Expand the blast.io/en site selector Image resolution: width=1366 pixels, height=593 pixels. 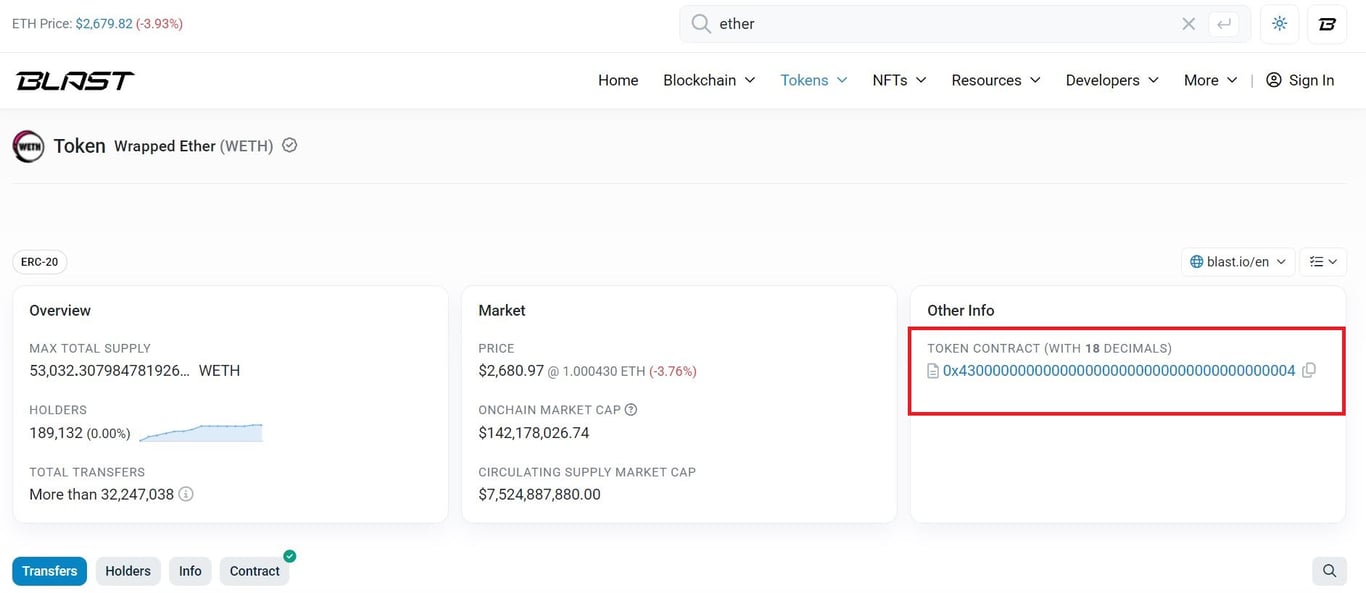point(1237,261)
